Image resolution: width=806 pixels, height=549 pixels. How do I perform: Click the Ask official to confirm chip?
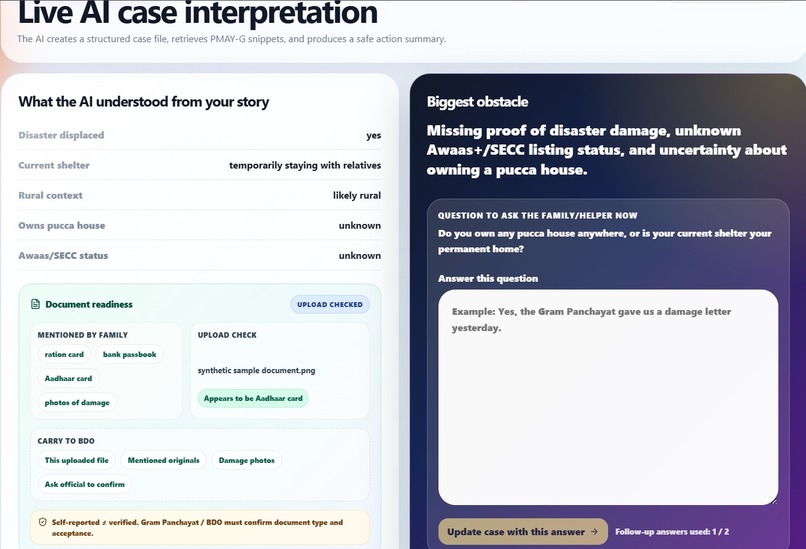point(85,484)
